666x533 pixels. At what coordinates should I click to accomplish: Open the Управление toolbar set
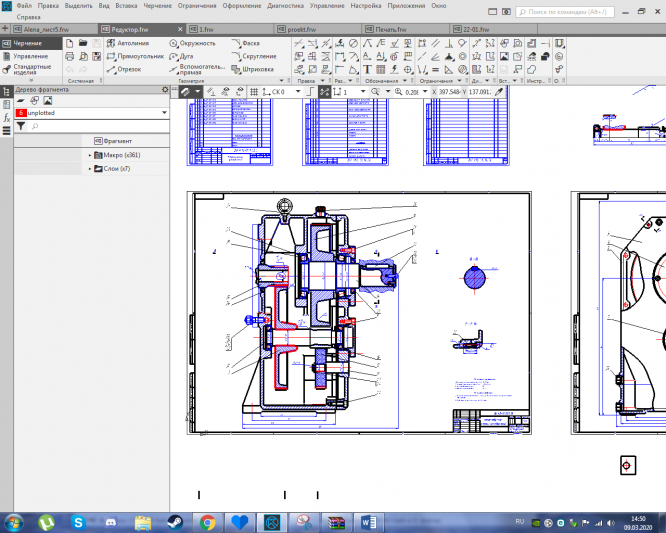[x=29, y=57]
